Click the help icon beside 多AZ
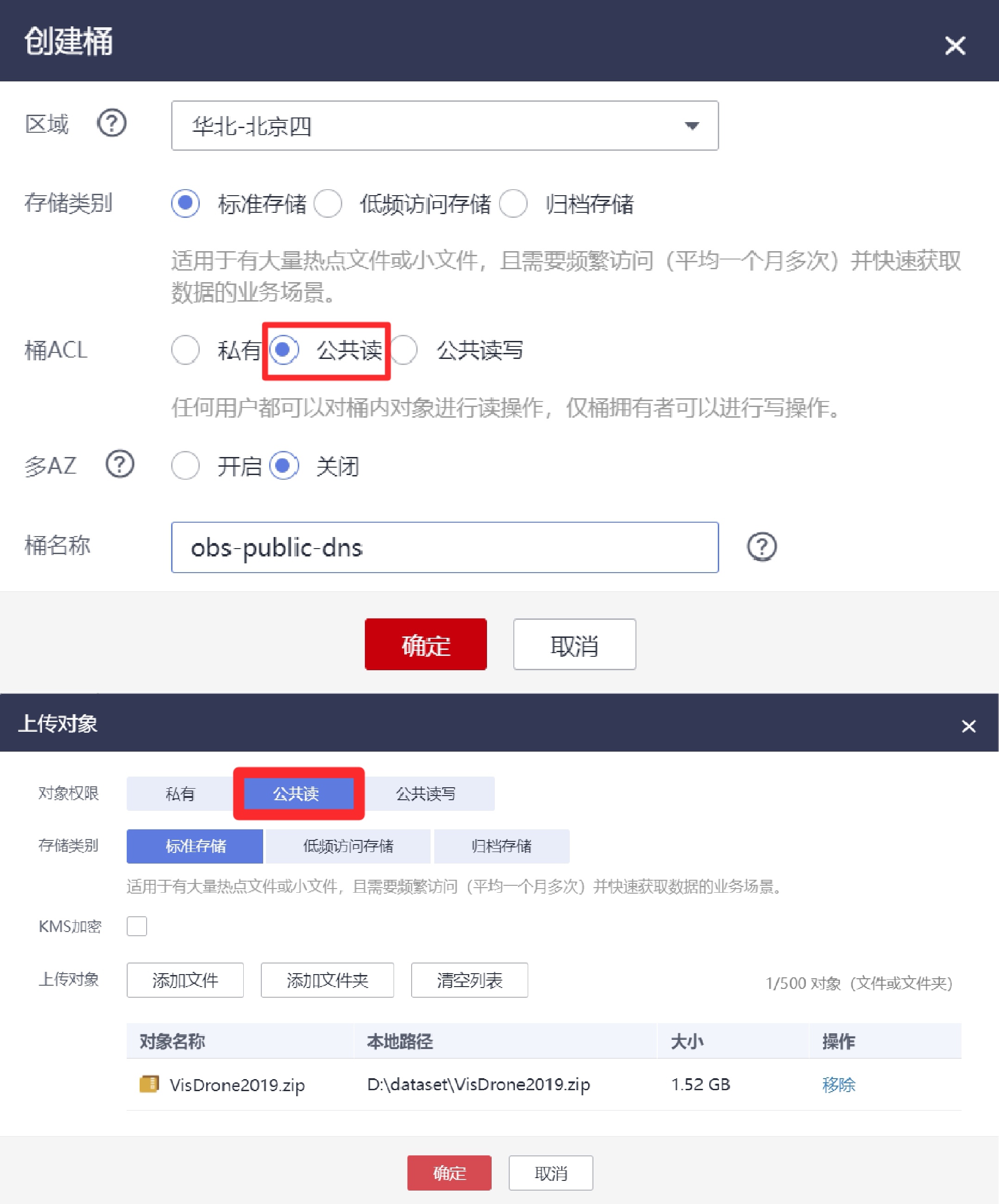Image resolution: width=999 pixels, height=1204 pixels. click(120, 464)
